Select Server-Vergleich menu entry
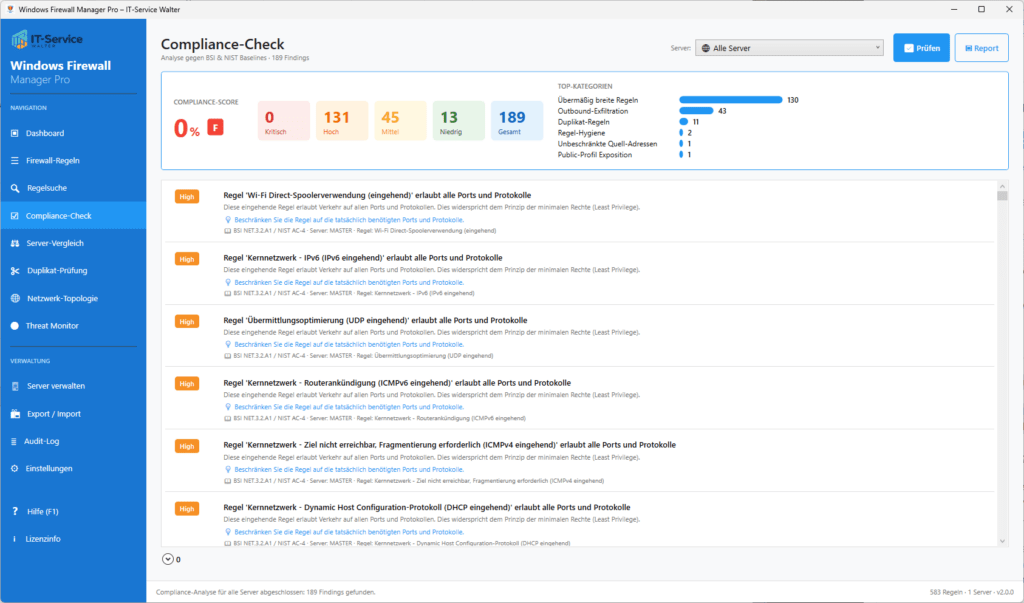Screen dimensions: 1024x603 click(73, 243)
